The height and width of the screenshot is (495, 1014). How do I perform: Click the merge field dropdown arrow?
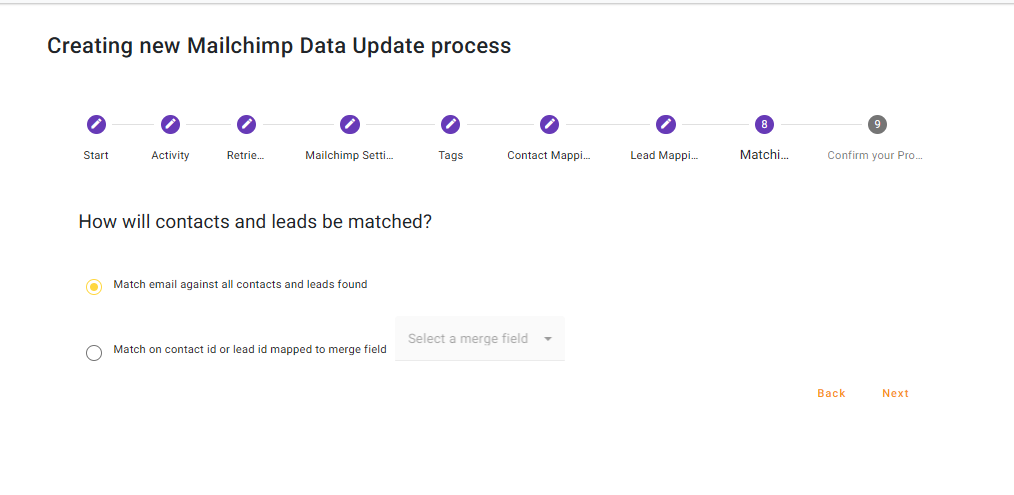click(x=548, y=339)
